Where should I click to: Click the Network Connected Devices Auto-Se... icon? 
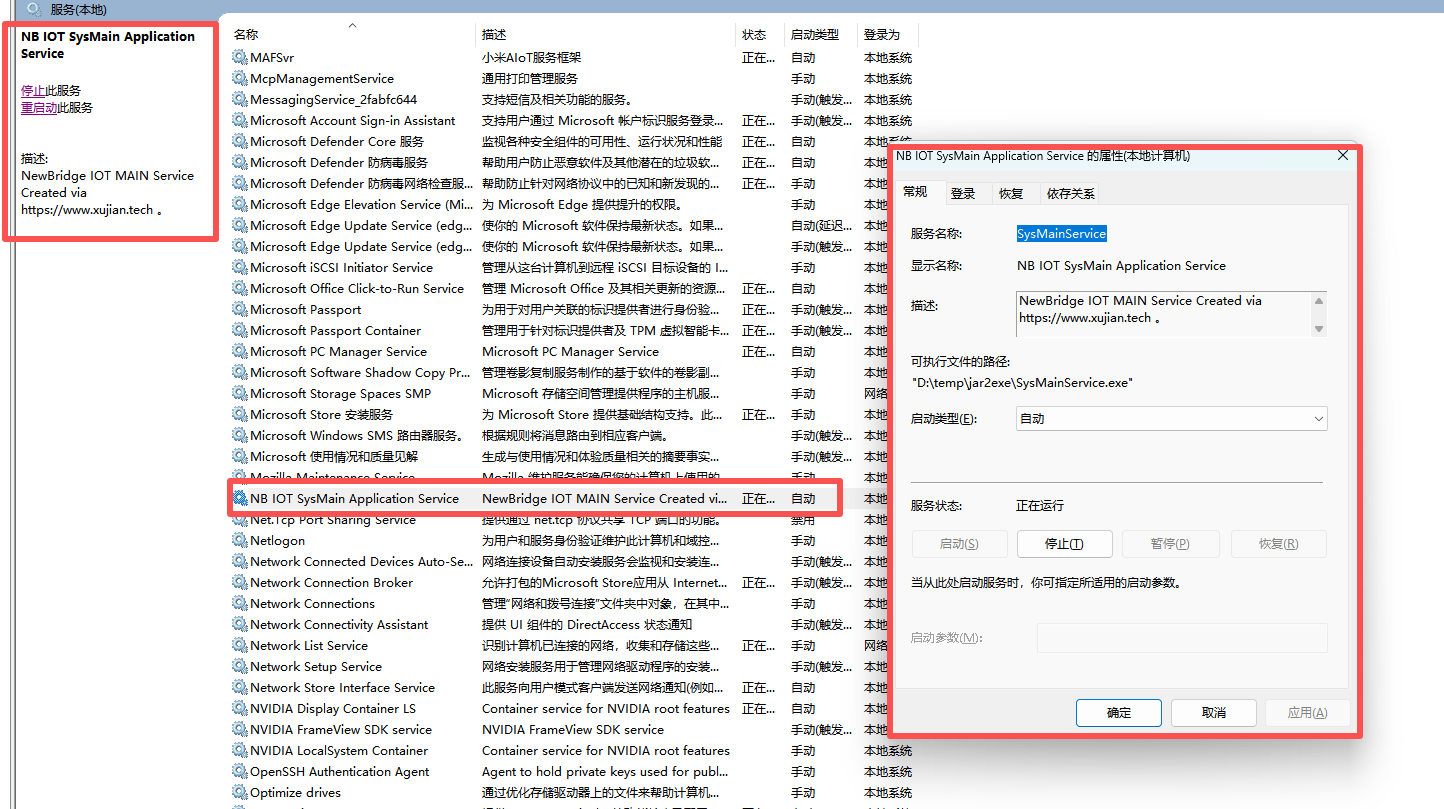click(x=240, y=562)
